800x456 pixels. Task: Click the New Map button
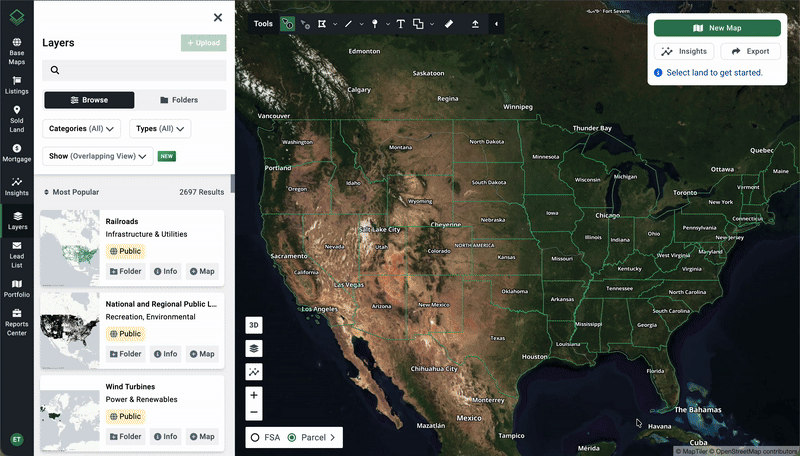click(717, 28)
